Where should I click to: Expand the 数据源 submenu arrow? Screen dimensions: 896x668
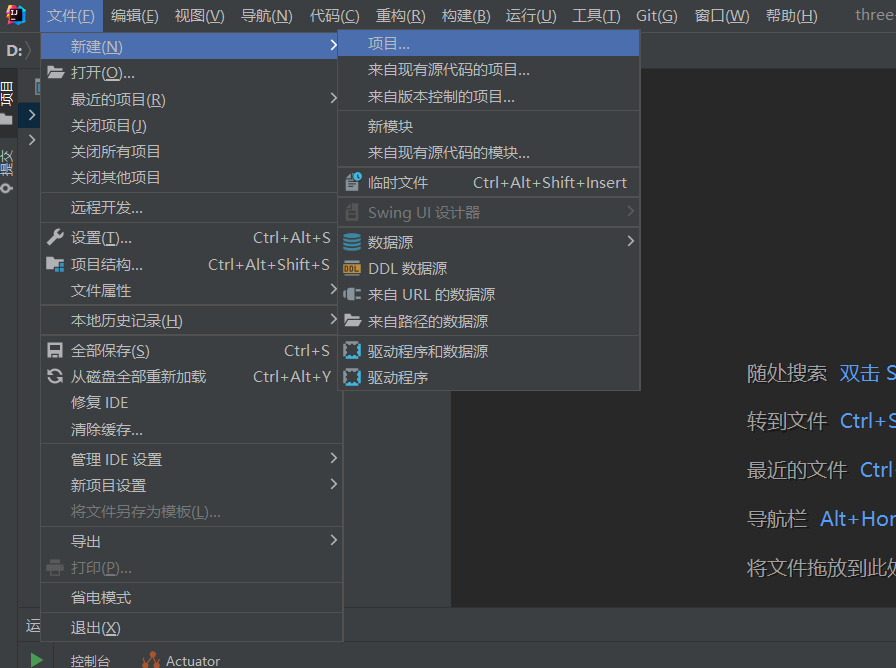pos(630,241)
